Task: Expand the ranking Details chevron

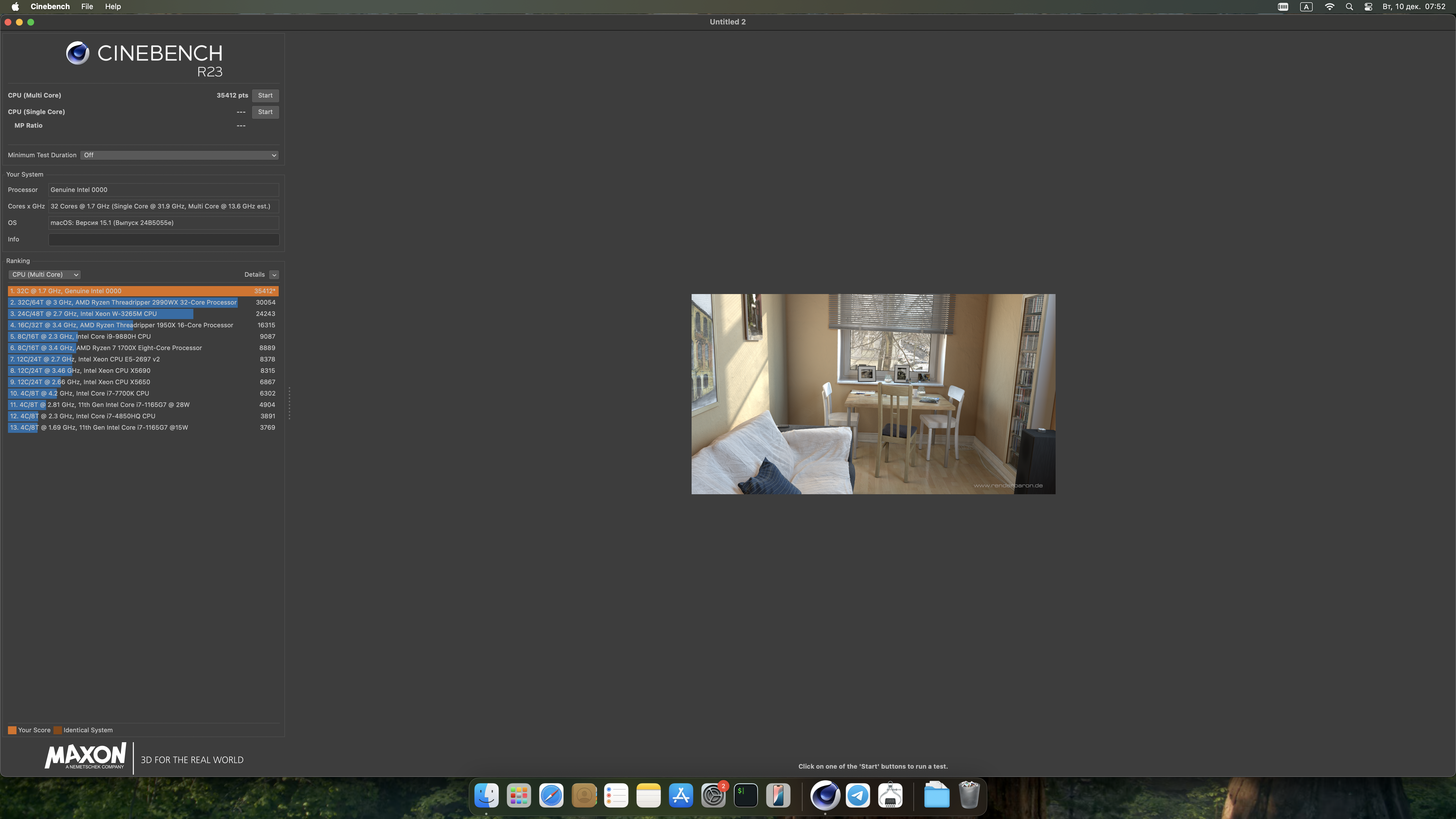Action: (274, 275)
